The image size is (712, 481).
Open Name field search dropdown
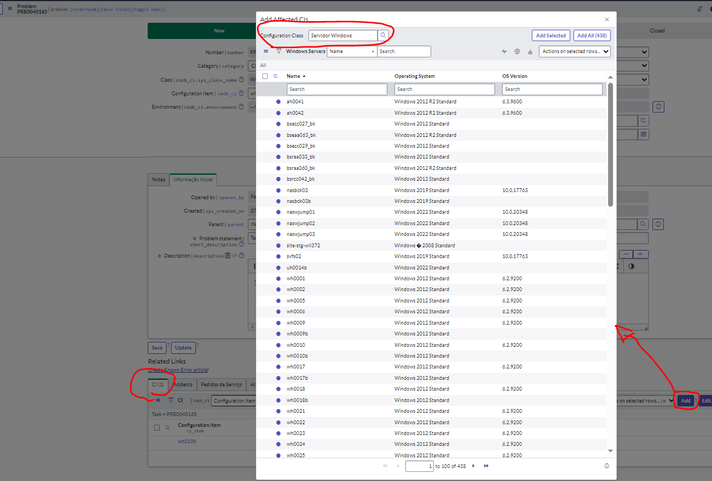tap(352, 52)
